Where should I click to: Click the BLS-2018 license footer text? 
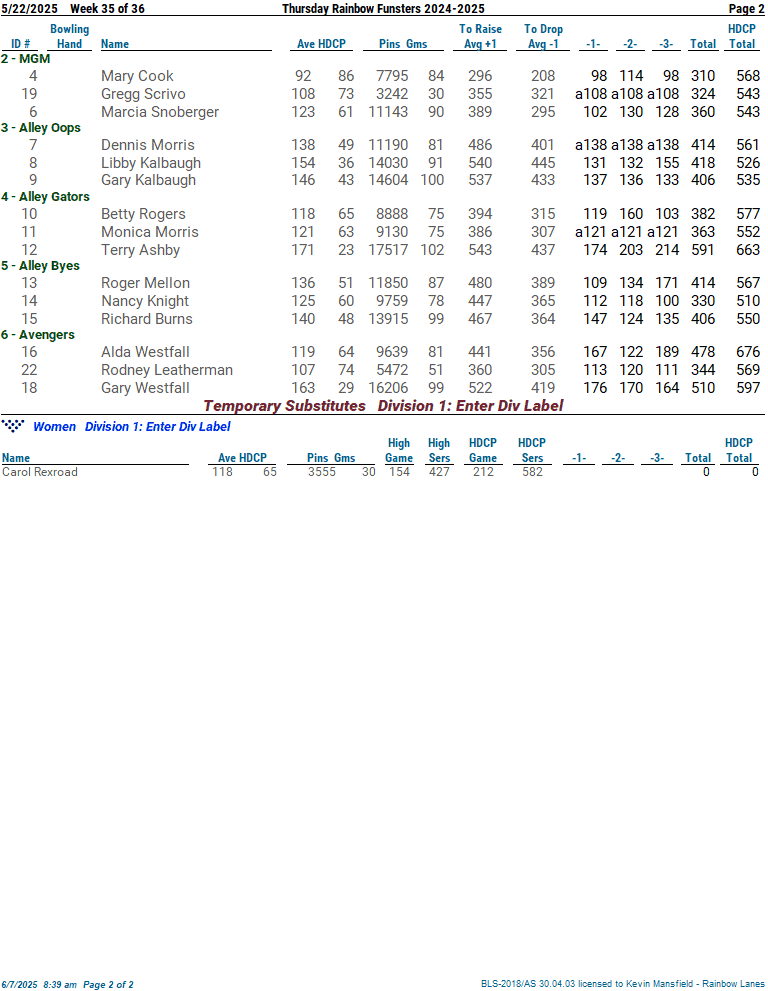coord(623,984)
